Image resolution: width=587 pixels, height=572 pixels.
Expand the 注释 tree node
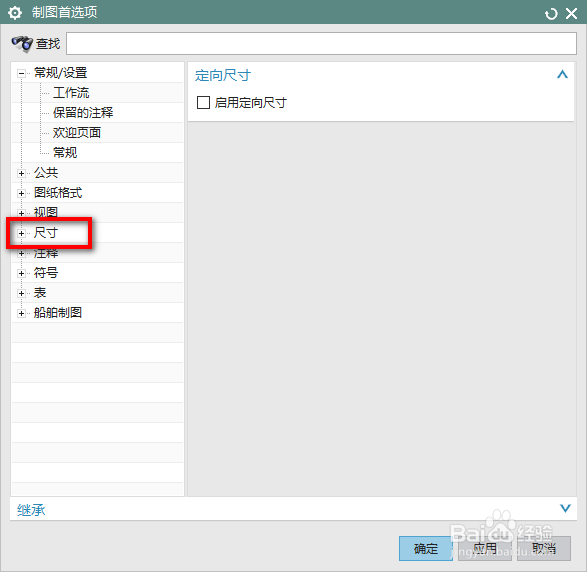21,253
